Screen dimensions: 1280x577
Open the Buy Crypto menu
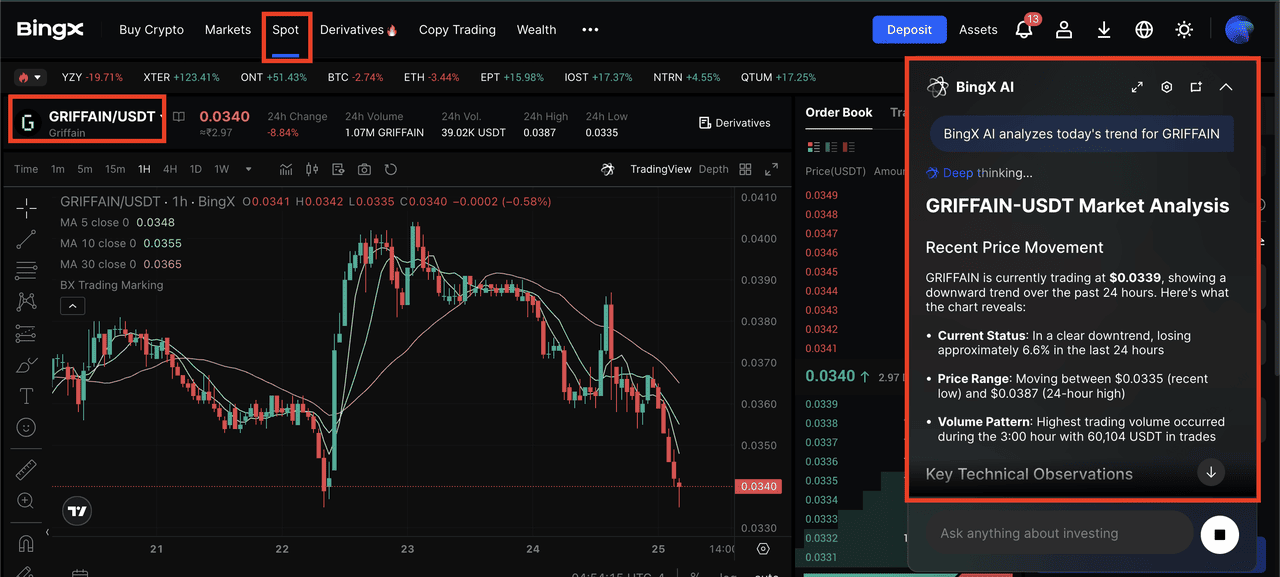[x=151, y=29]
